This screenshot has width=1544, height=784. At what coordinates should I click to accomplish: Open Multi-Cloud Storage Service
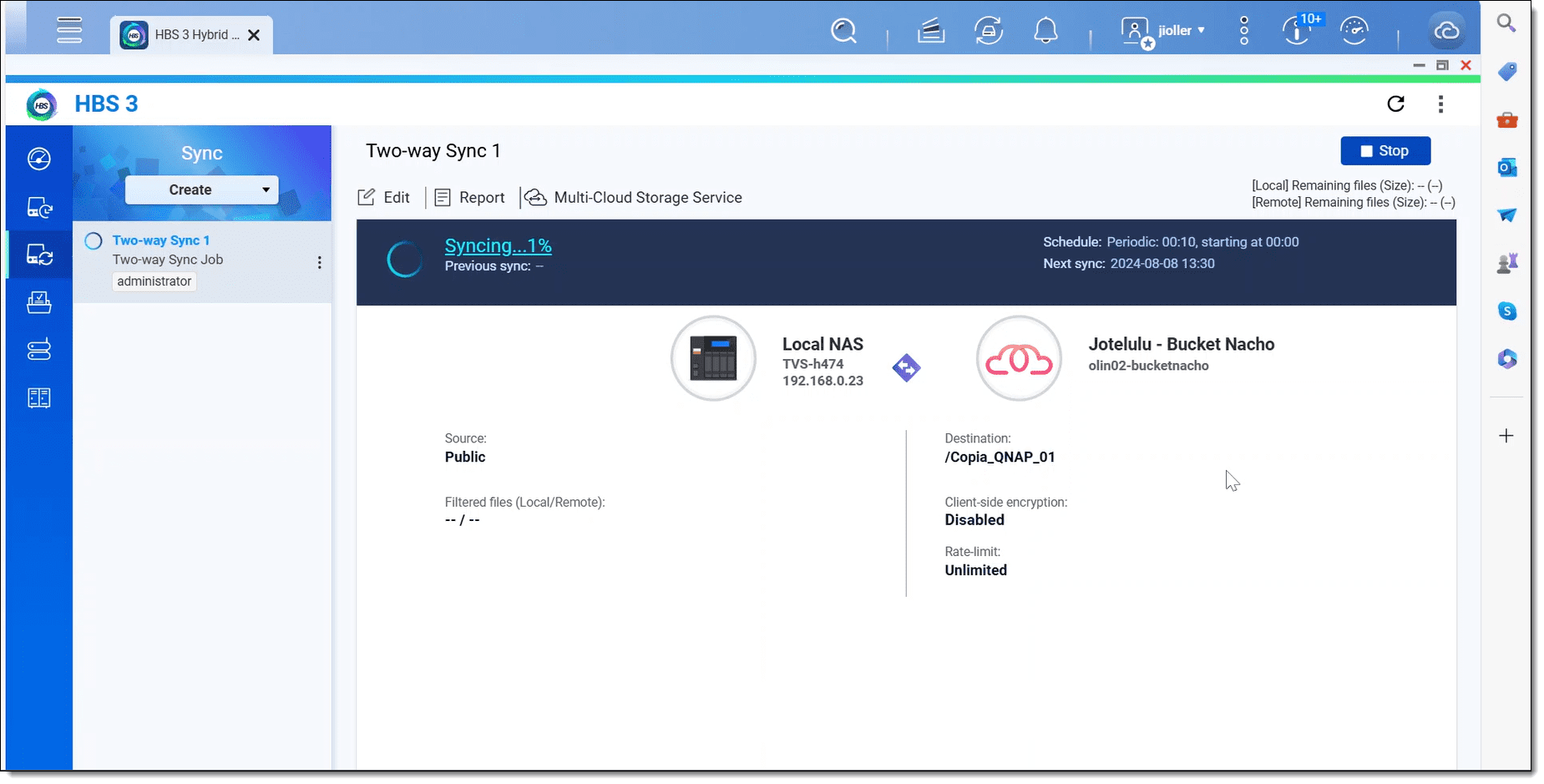634,198
